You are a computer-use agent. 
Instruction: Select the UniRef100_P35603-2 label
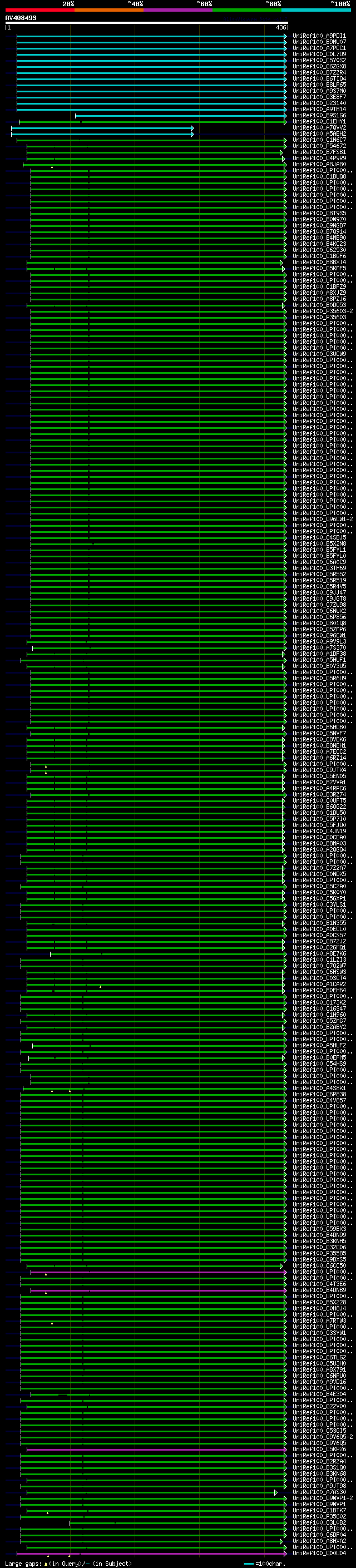[x=323, y=311]
